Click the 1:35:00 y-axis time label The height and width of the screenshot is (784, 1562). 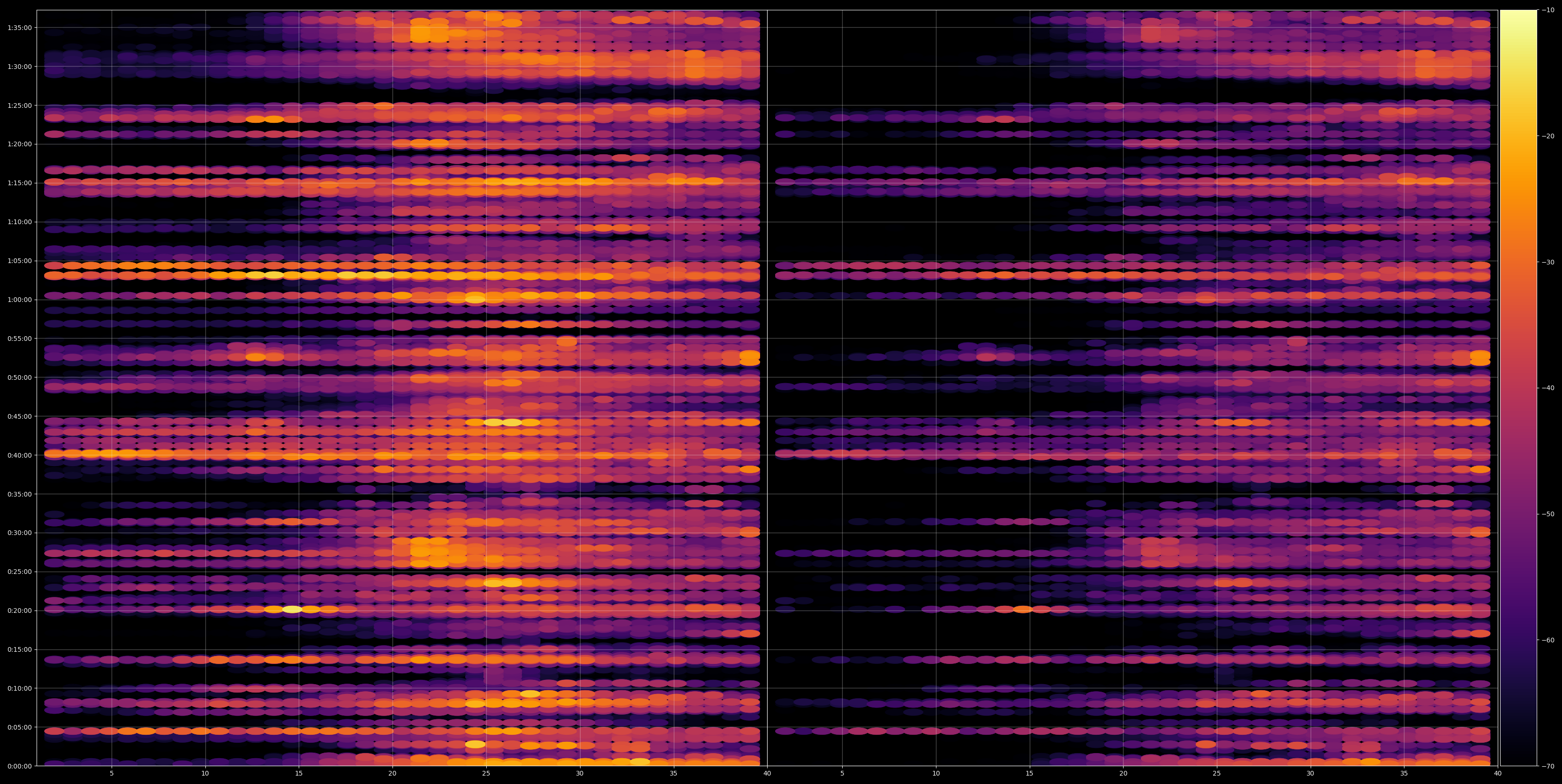[19, 28]
